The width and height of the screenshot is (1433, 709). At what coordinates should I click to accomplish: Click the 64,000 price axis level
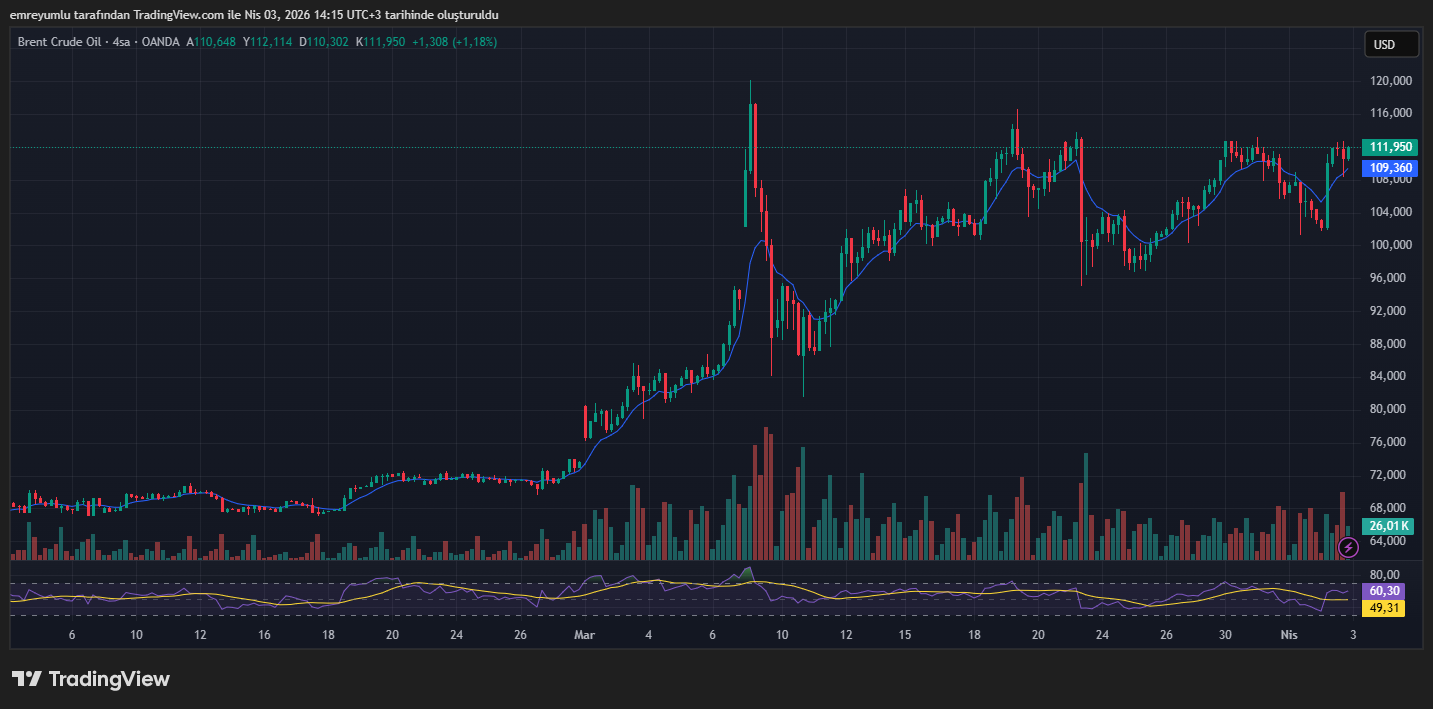click(1390, 541)
